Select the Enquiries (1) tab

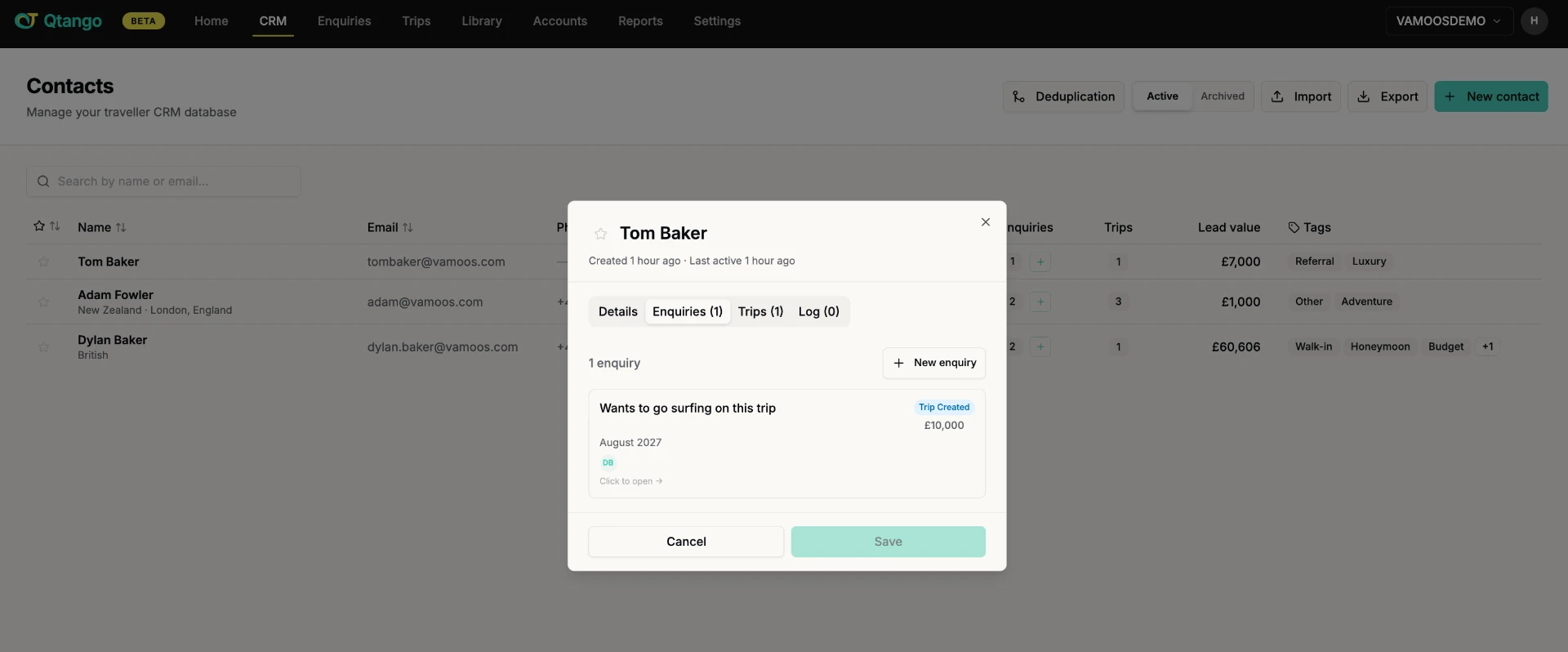(x=688, y=311)
